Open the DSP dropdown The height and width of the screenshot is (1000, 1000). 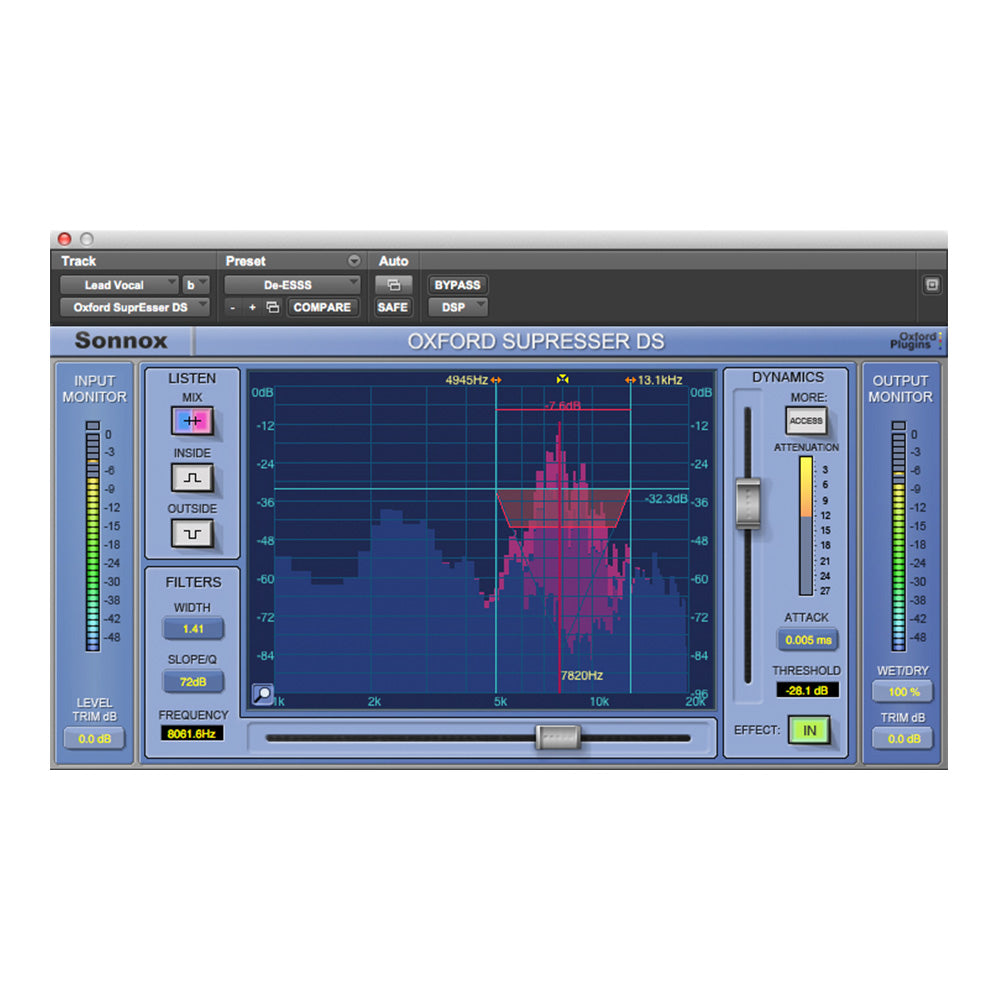[456, 307]
